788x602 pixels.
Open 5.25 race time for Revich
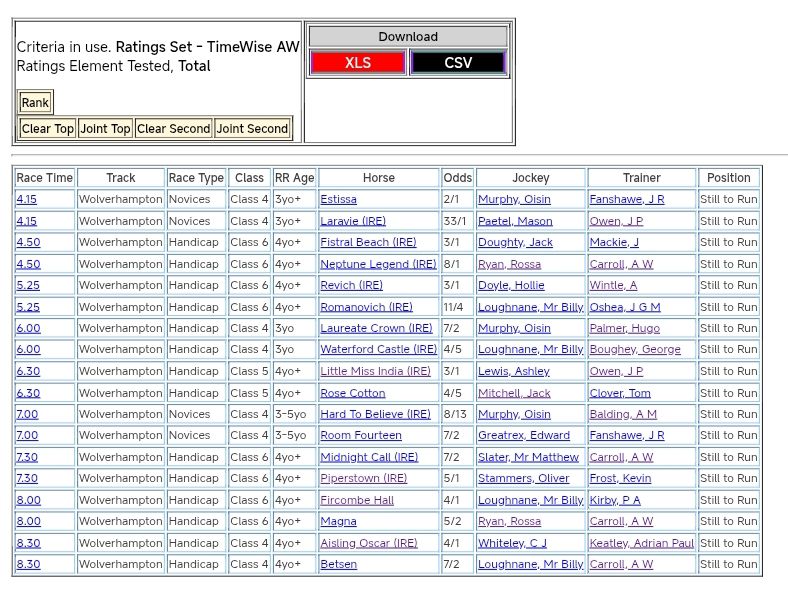pos(28,286)
